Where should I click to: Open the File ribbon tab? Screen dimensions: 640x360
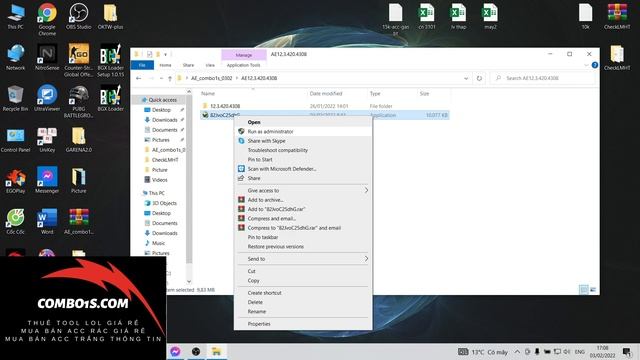[x=142, y=65]
